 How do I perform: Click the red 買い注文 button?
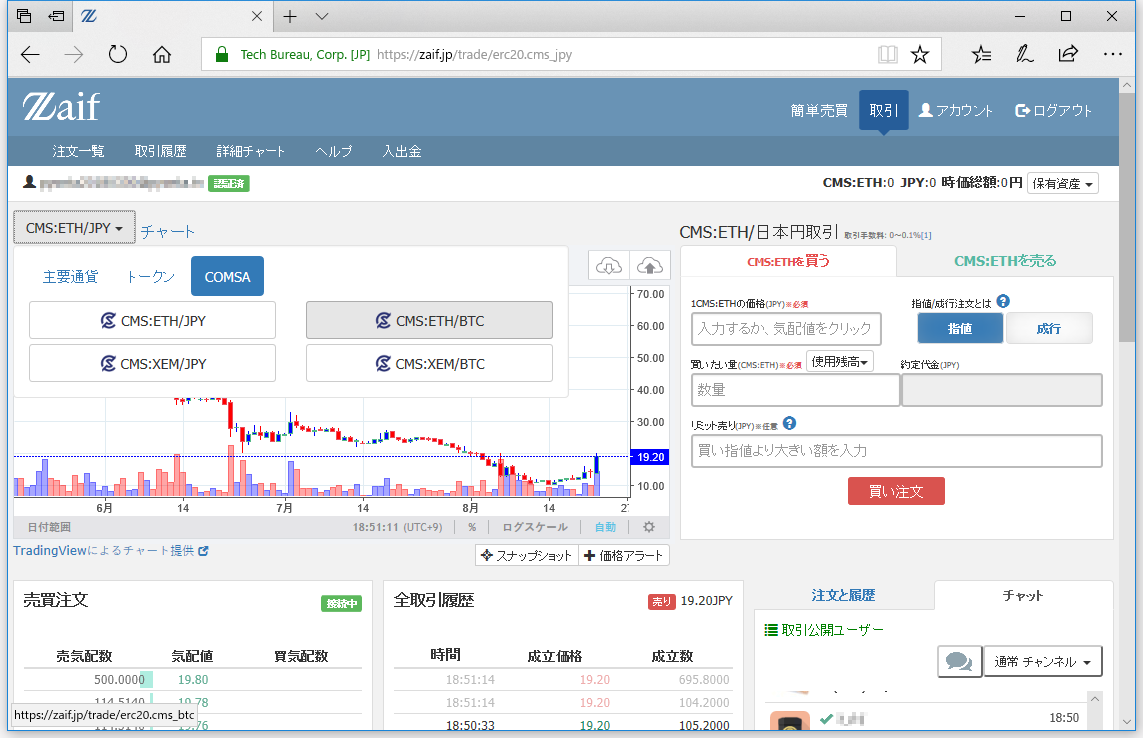point(896,491)
